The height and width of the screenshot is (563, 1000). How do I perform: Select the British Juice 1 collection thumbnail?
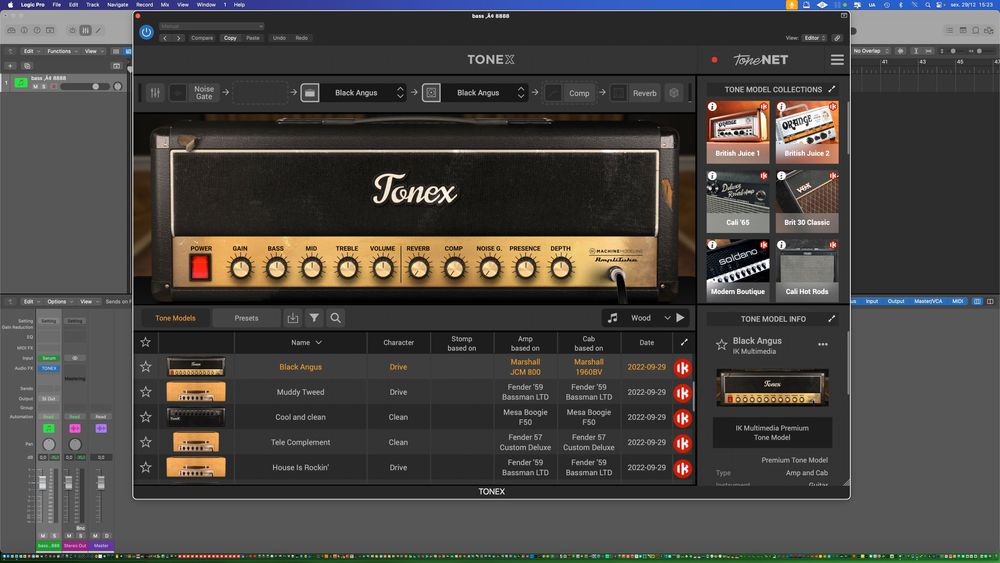tap(737, 131)
